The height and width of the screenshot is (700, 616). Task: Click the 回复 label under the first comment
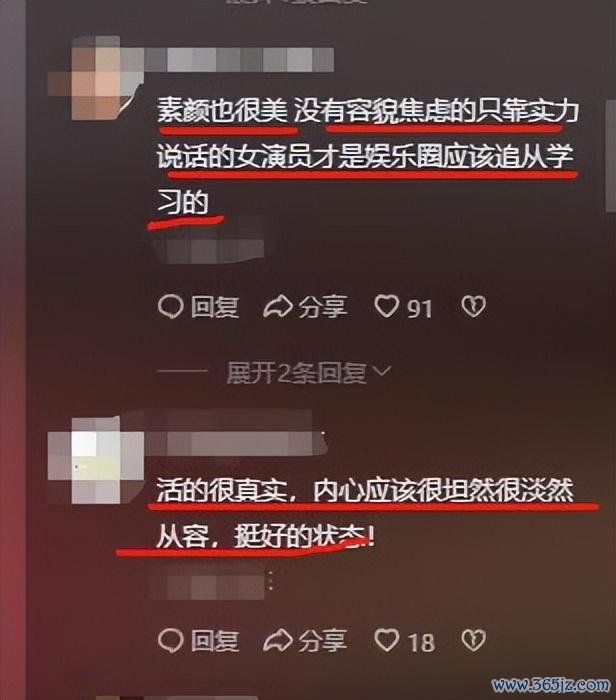coord(215,307)
